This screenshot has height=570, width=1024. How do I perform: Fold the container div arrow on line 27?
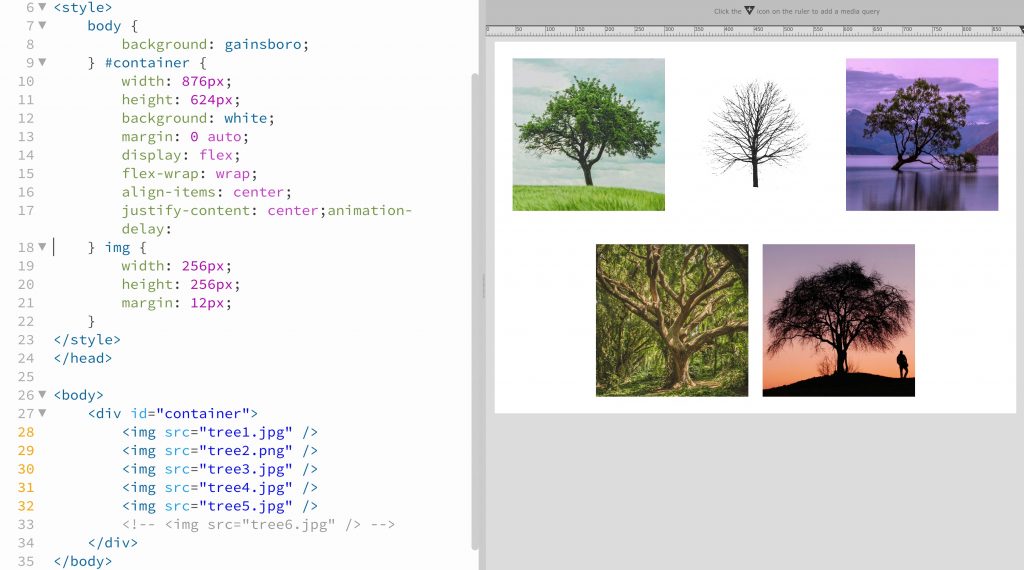pos(42,413)
